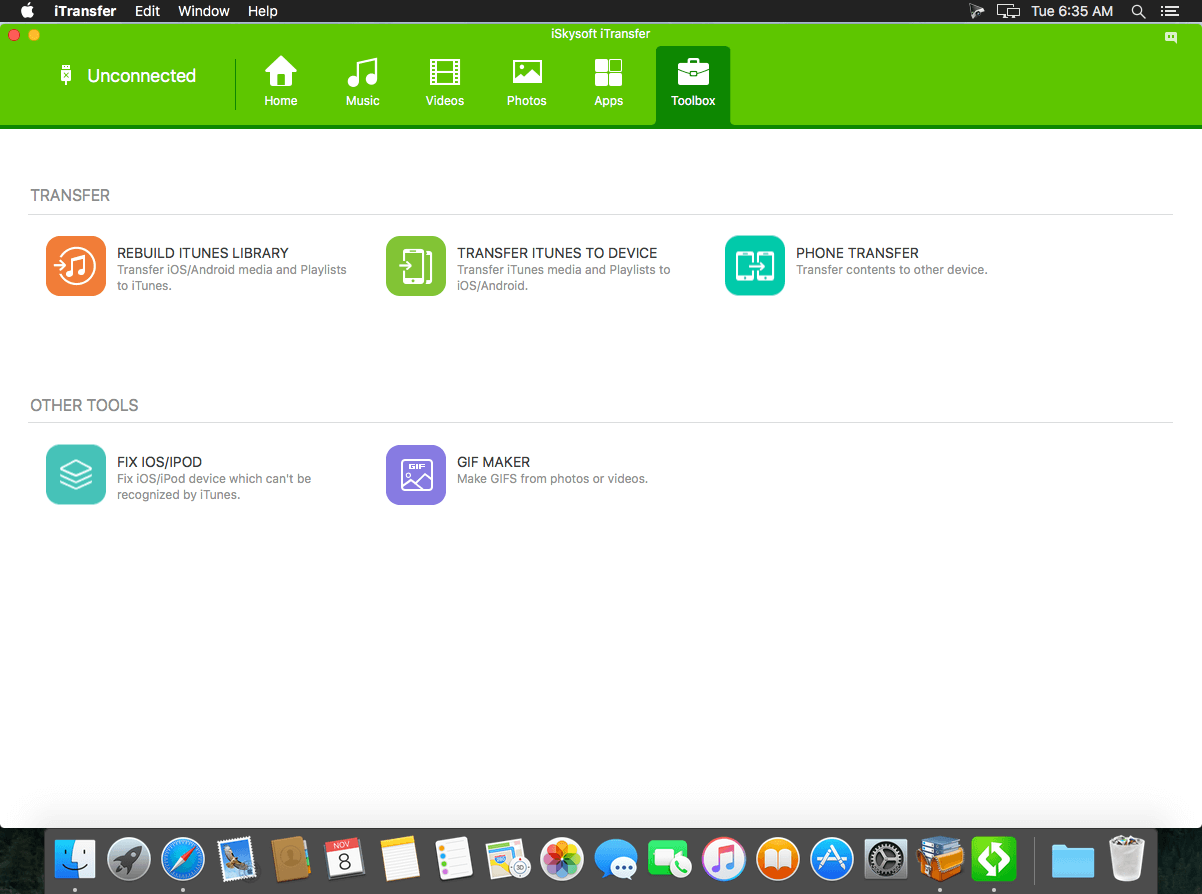The height and width of the screenshot is (894, 1202).
Task: Open the Window menu
Action: click(204, 11)
